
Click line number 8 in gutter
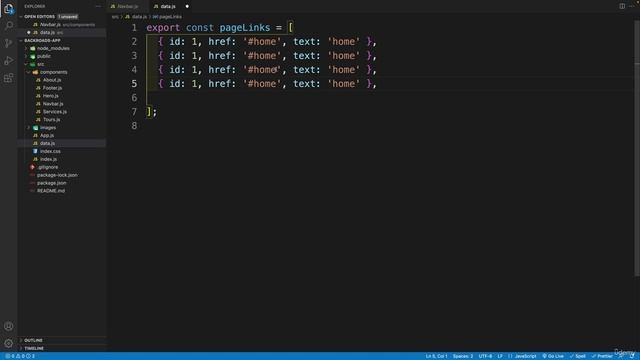(134, 126)
